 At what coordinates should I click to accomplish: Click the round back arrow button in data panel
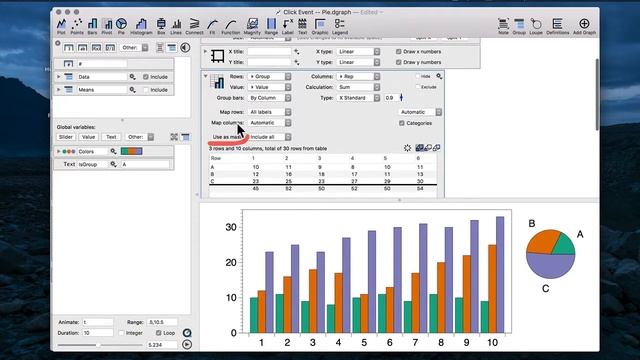pos(185,48)
